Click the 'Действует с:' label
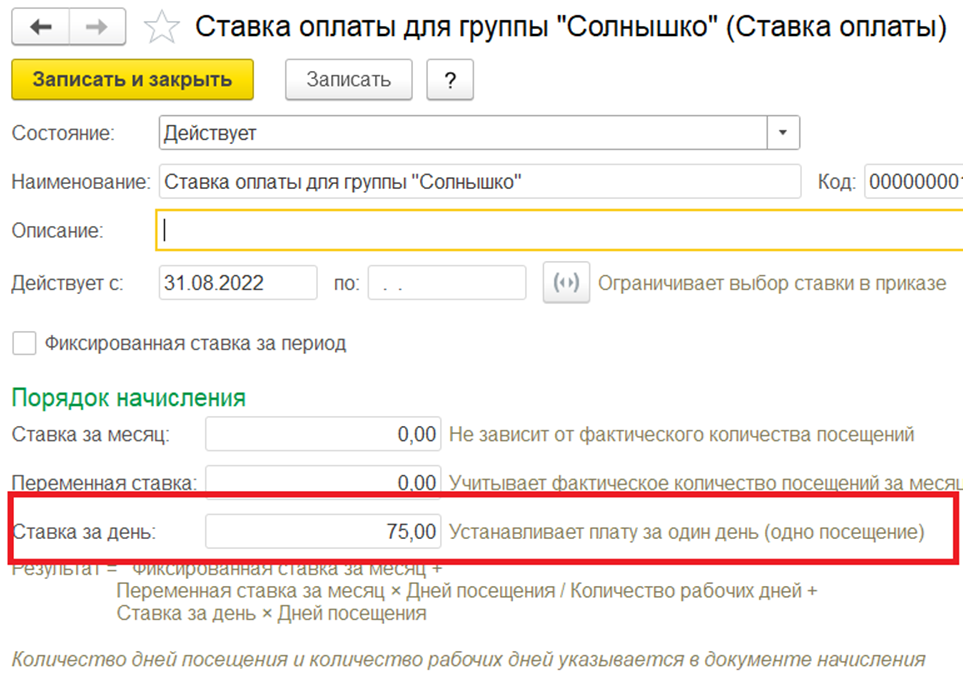This screenshot has width=963, height=675. pyautogui.click(x=68, y=283)
